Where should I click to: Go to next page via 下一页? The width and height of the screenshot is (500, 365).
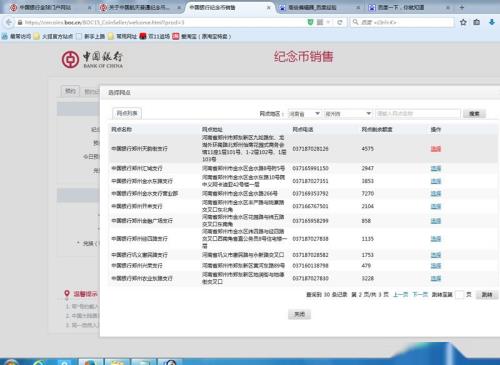(420, 295)
